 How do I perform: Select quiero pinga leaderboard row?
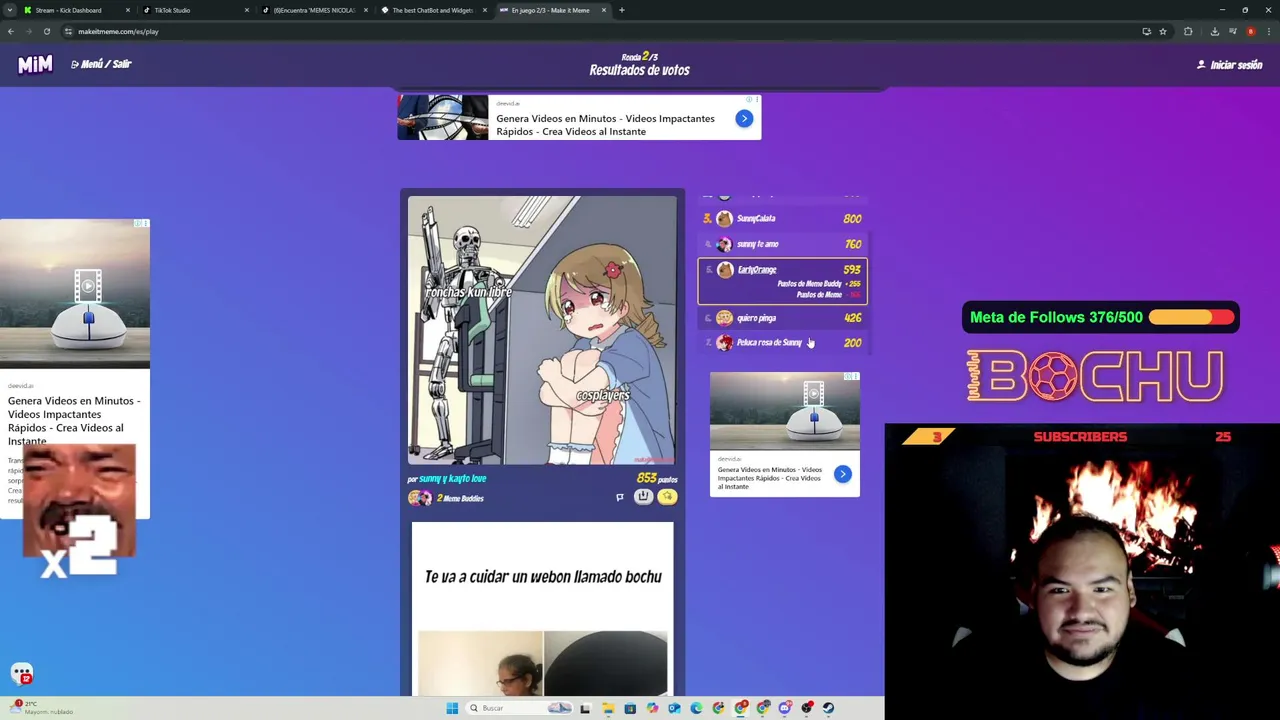[782, 318]
